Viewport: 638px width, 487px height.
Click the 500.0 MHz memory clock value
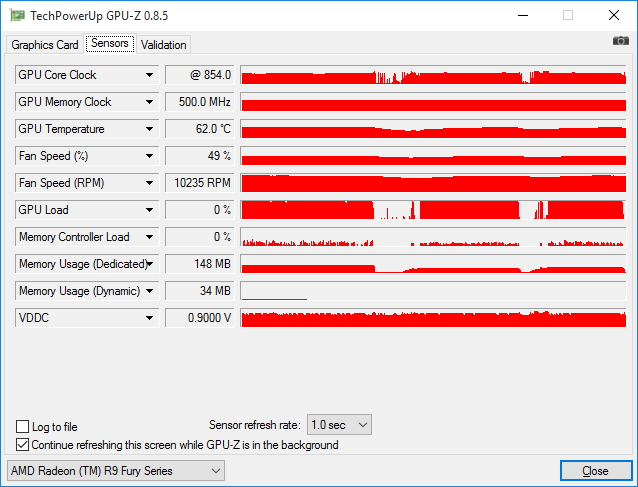pos(200,102)
